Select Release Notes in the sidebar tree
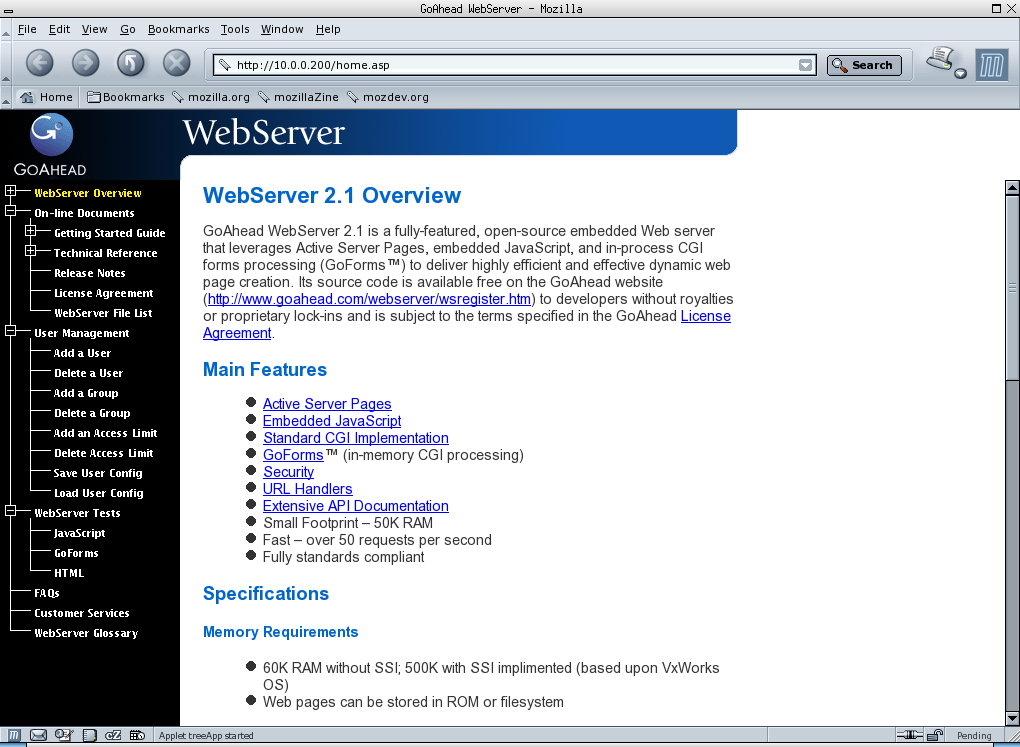Screen dimensions: 1020x747 tap(90, 273)
